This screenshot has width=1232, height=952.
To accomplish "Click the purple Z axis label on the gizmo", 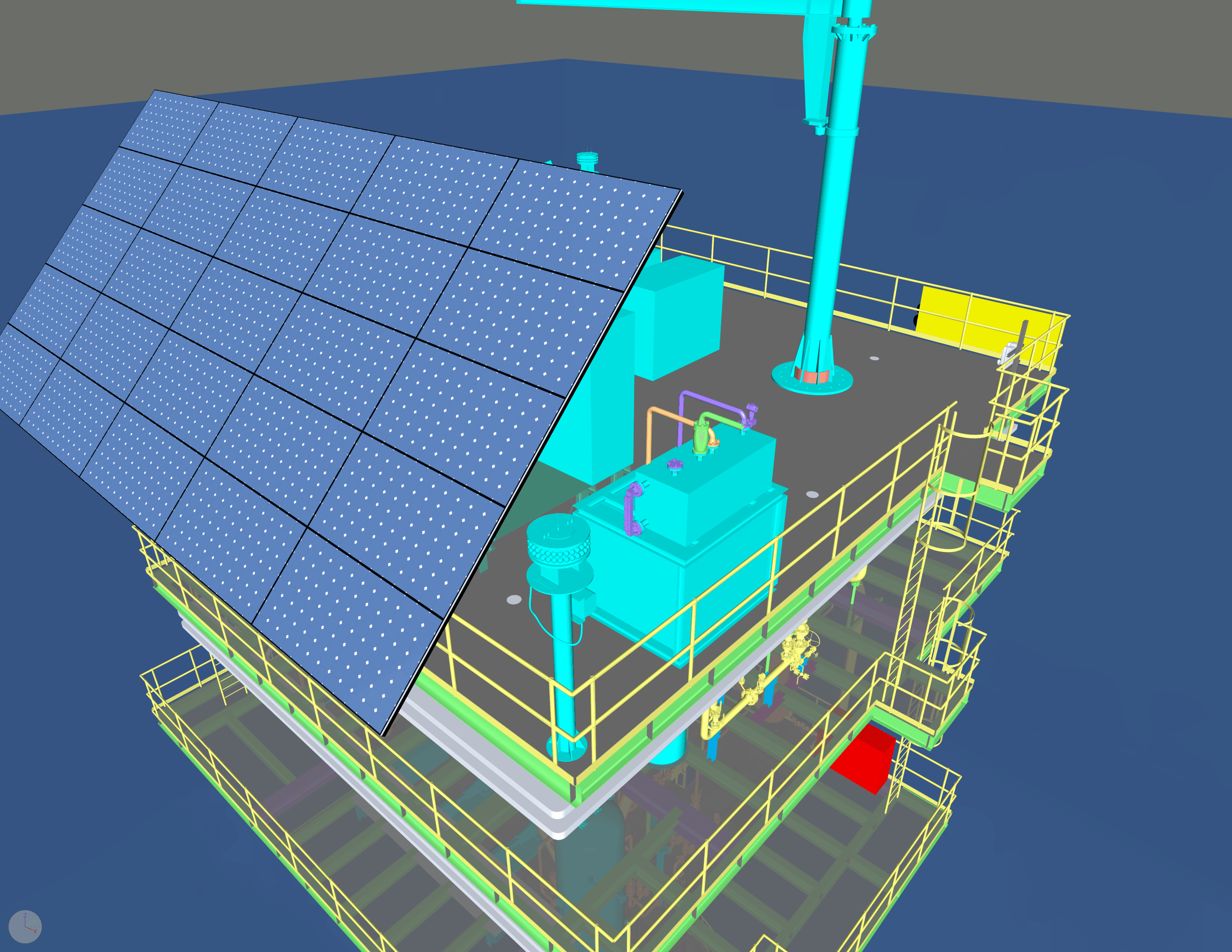I will point(25,916).
